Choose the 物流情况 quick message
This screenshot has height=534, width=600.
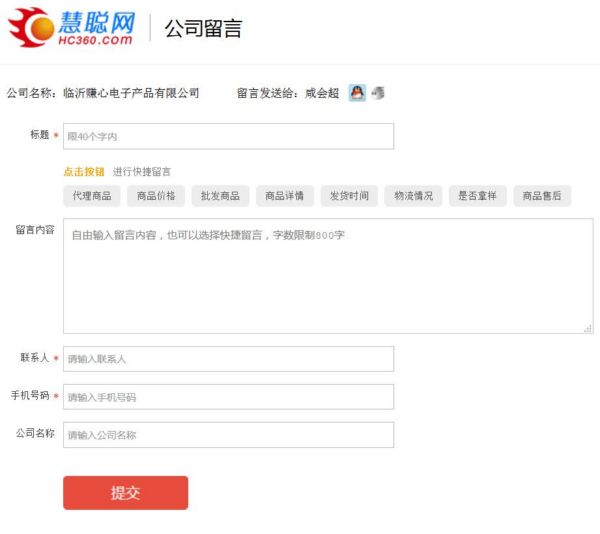[x=413, y=196]
